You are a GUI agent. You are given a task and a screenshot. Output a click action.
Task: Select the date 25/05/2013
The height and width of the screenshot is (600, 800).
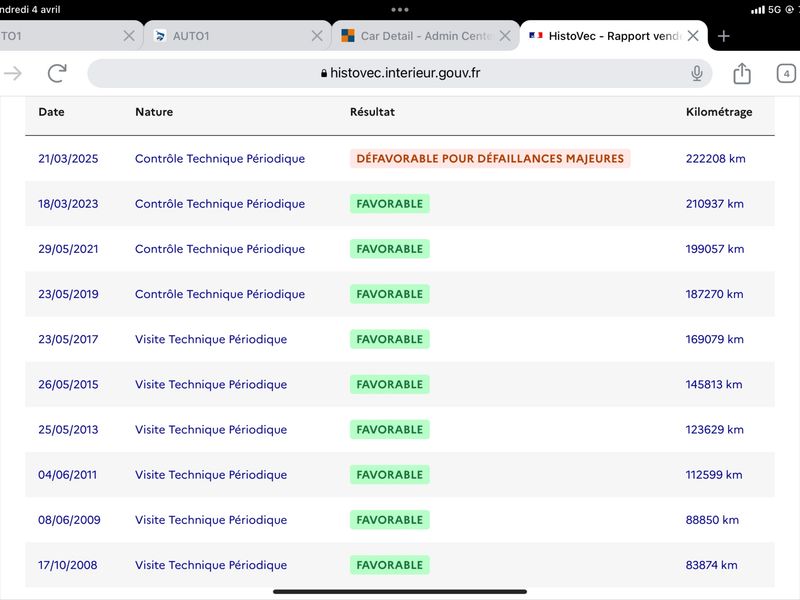(68, 430)
